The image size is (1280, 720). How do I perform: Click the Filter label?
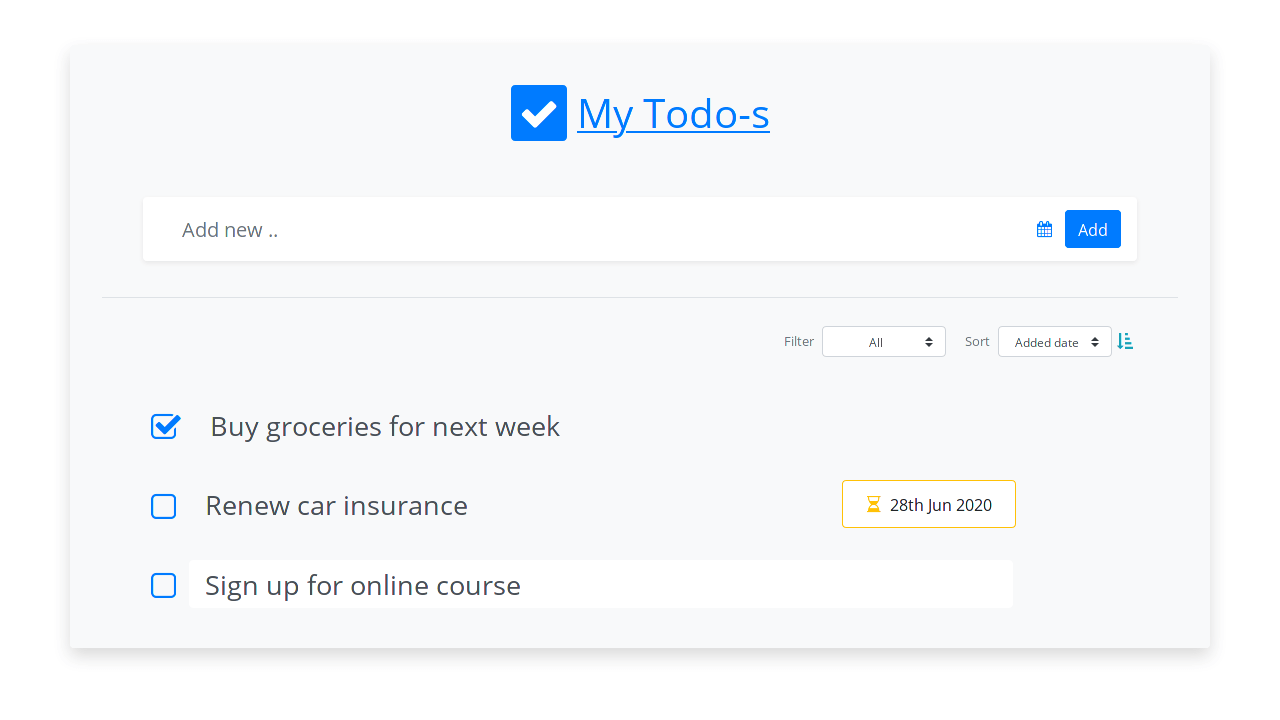(x=799, y=342)
